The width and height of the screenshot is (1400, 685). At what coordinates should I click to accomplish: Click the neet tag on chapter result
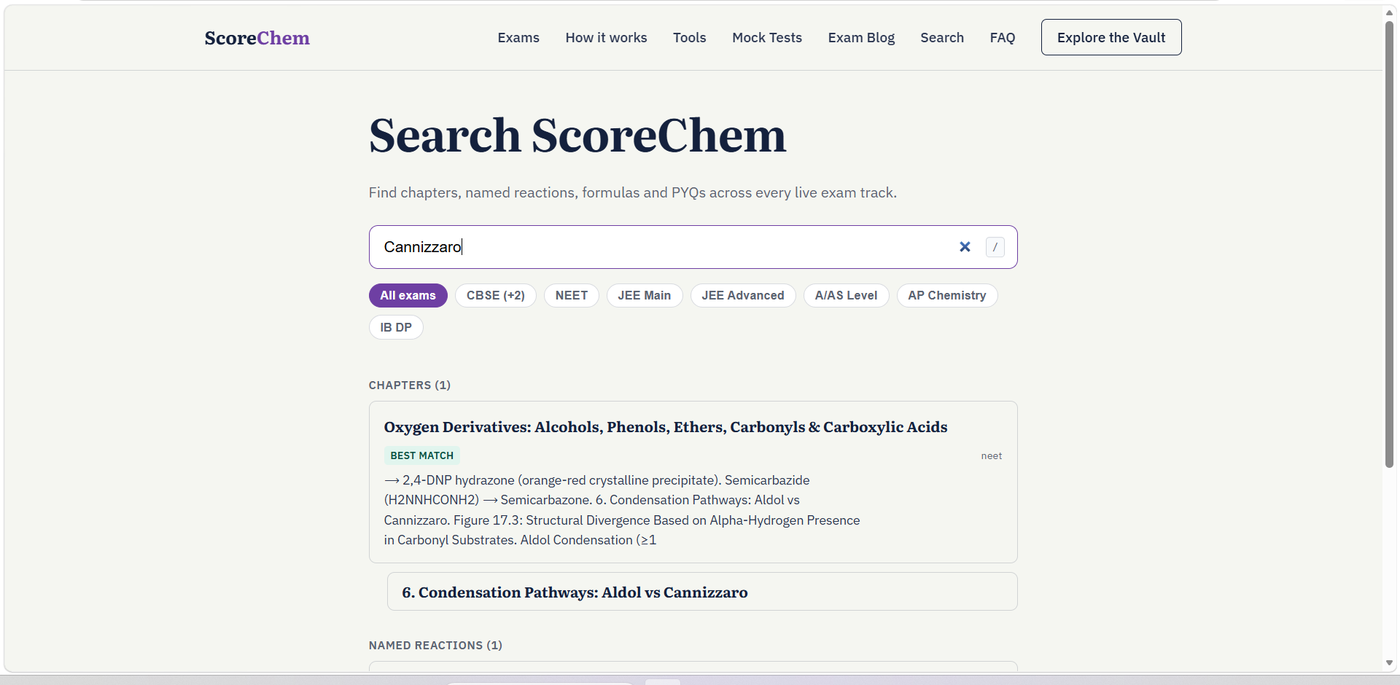point(991,456)
